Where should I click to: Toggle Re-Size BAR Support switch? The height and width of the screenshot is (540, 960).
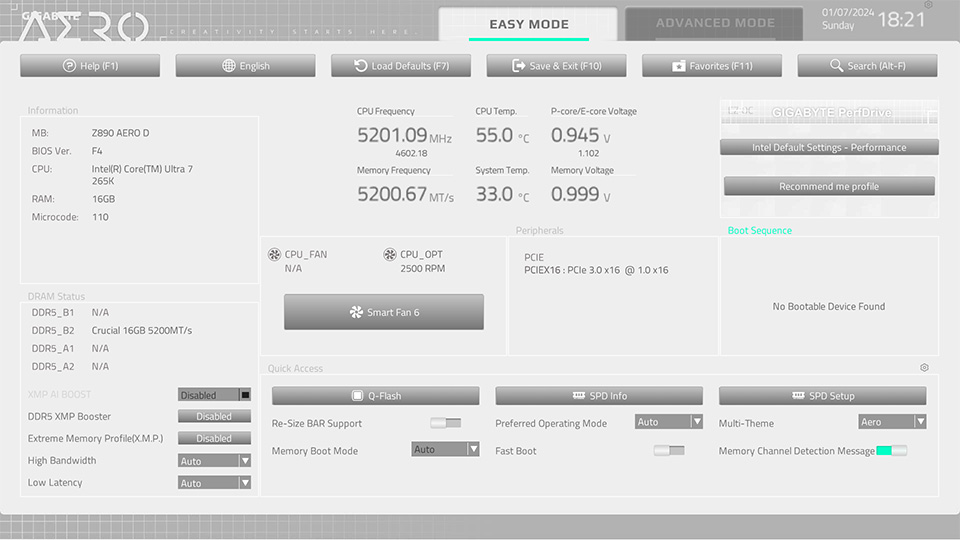tap(446, 423)
